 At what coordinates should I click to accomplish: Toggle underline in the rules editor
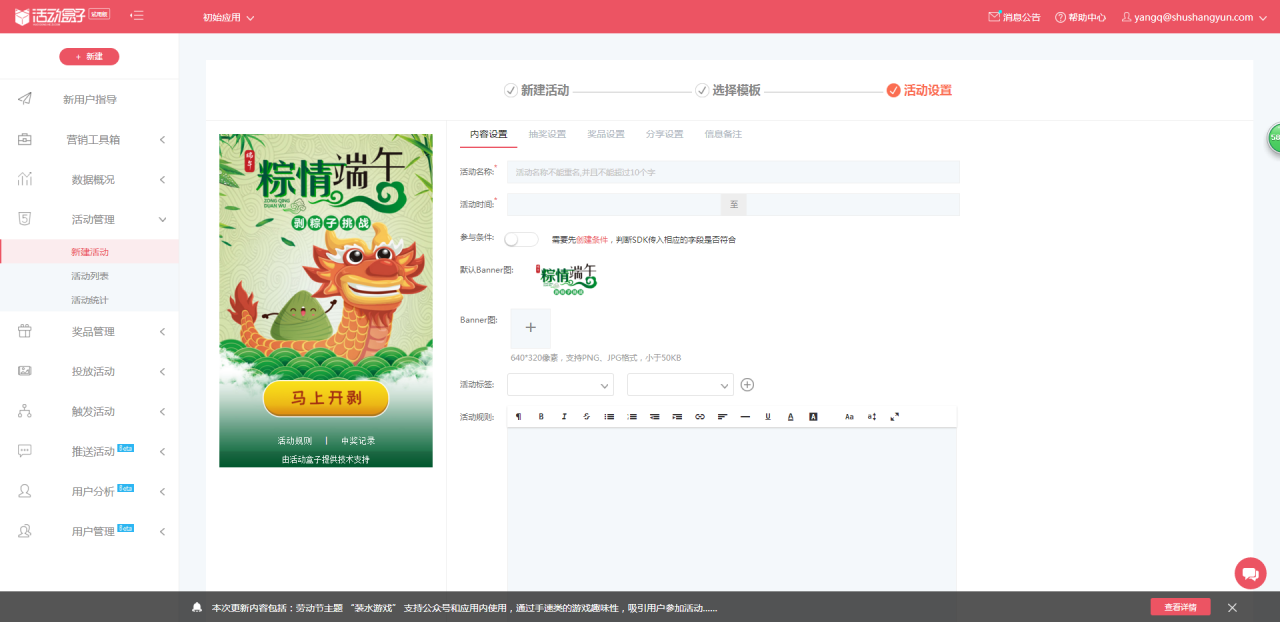click(768, 416)
